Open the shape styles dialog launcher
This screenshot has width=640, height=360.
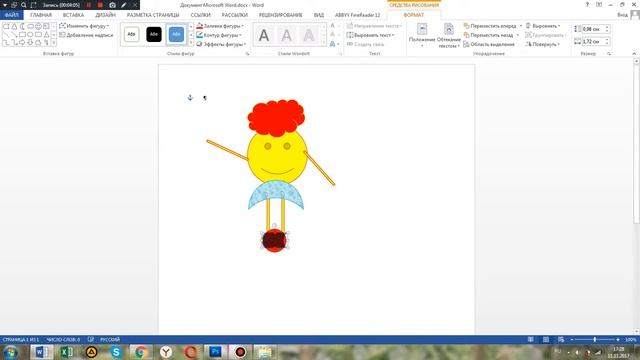coord(247,53)
